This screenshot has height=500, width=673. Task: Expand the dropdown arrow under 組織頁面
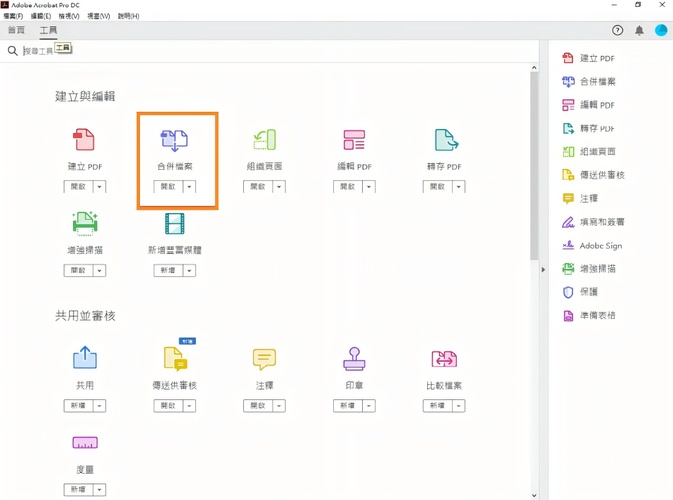click(279, 187)
